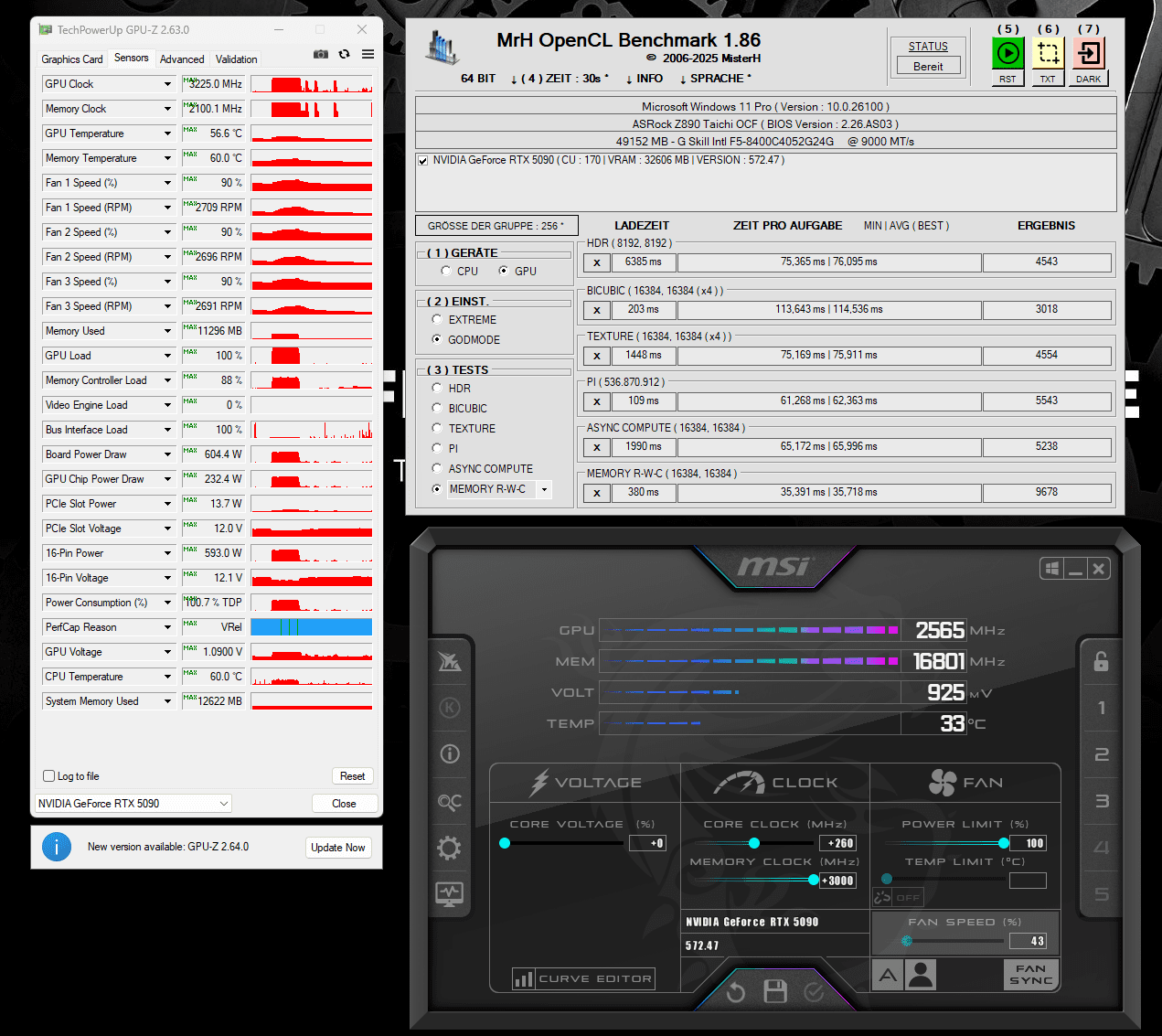Toggle Afterburner profile lock icon

point(1101,660)
